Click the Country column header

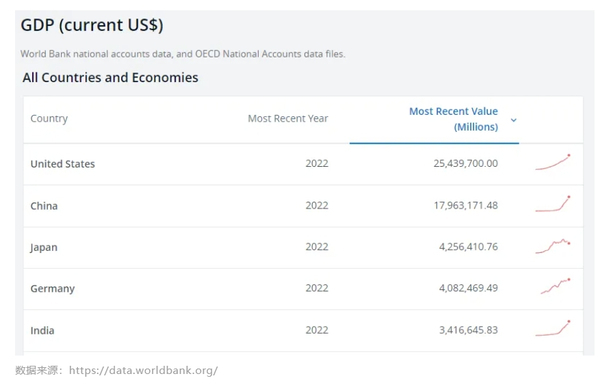(x=49, y=119)
